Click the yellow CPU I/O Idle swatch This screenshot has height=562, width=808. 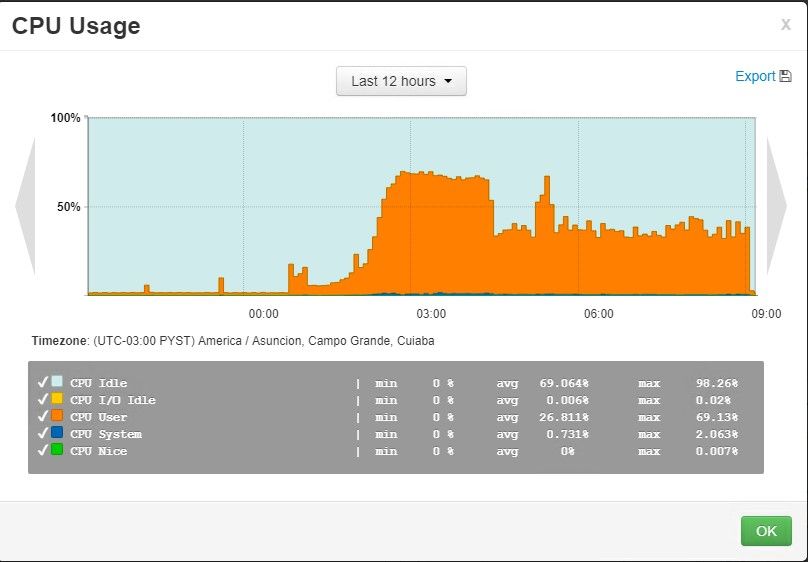tap(57, 398)
